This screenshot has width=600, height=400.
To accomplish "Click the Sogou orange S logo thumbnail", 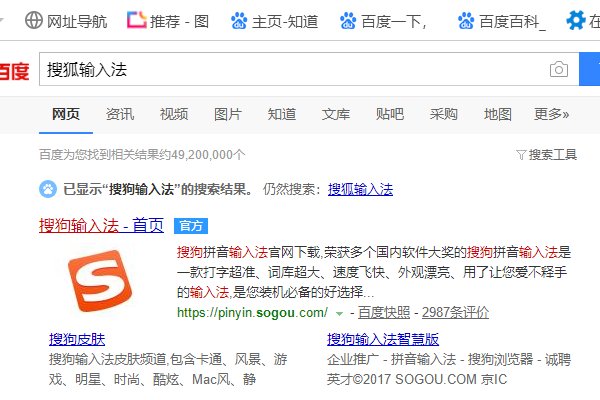I will (x=100, y=281).
